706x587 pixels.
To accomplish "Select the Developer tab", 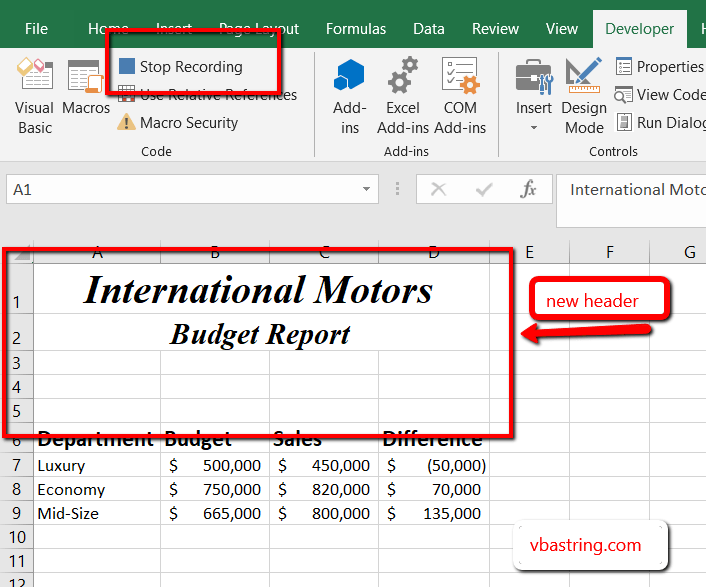I will 639,29.
